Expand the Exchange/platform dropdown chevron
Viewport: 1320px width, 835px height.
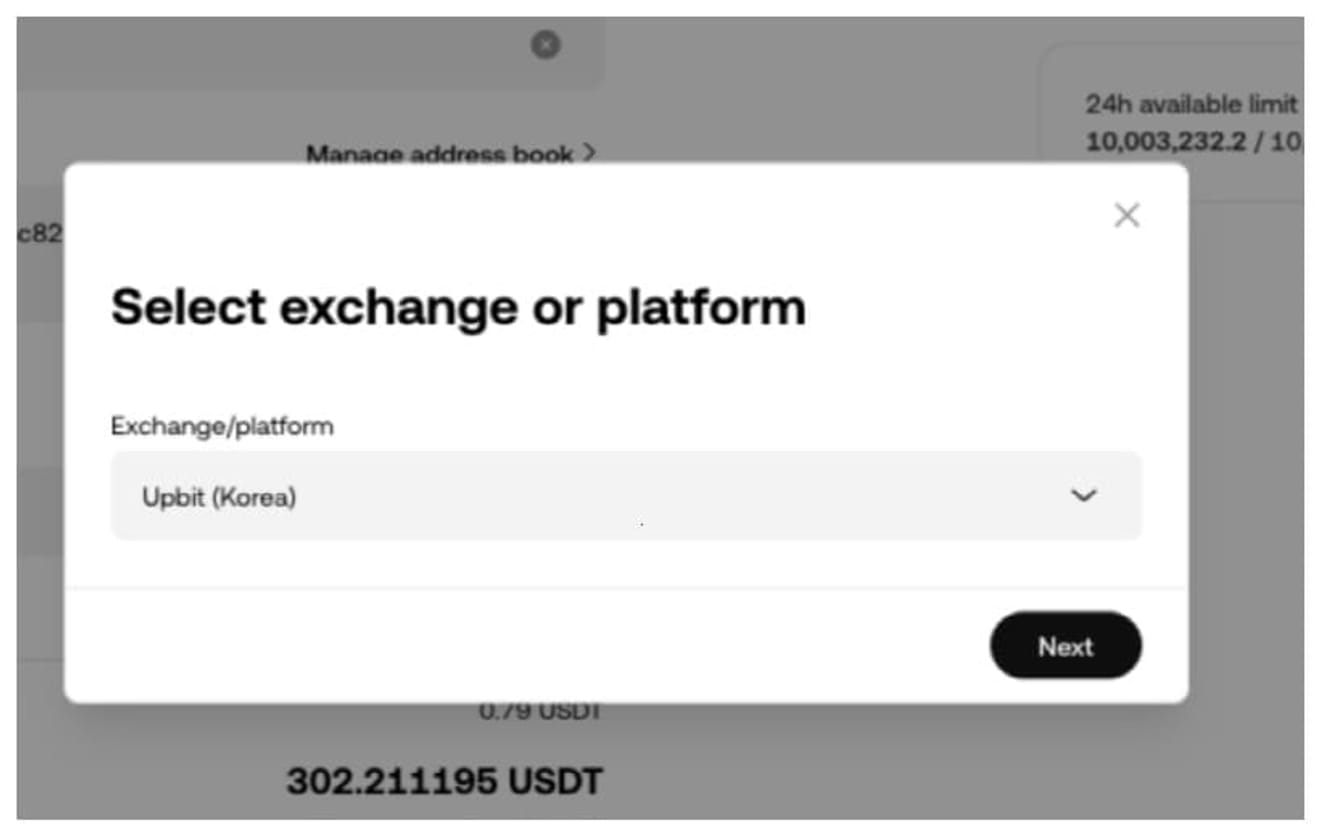click(x=1084, y=496)
